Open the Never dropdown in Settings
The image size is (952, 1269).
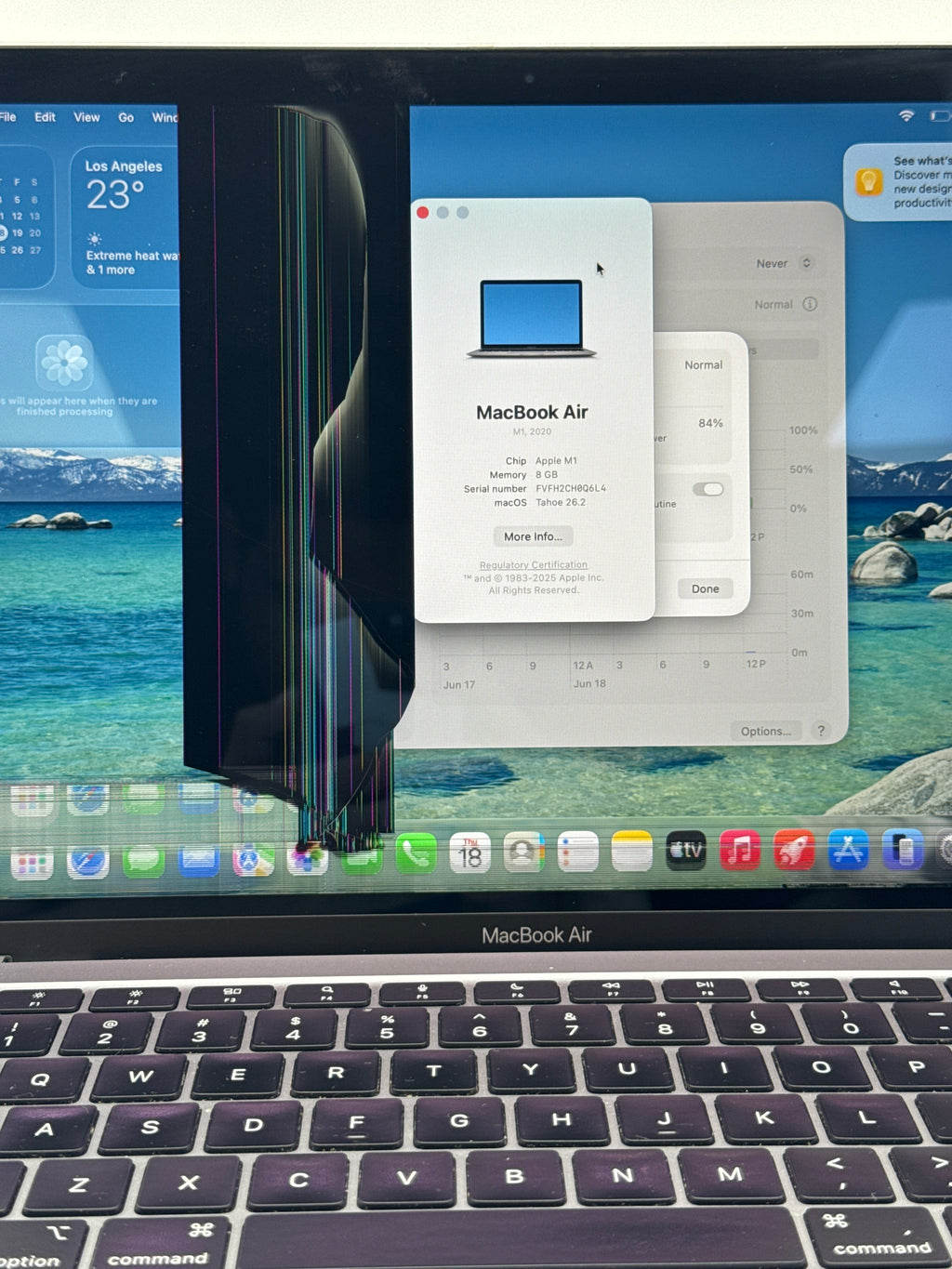785,263
